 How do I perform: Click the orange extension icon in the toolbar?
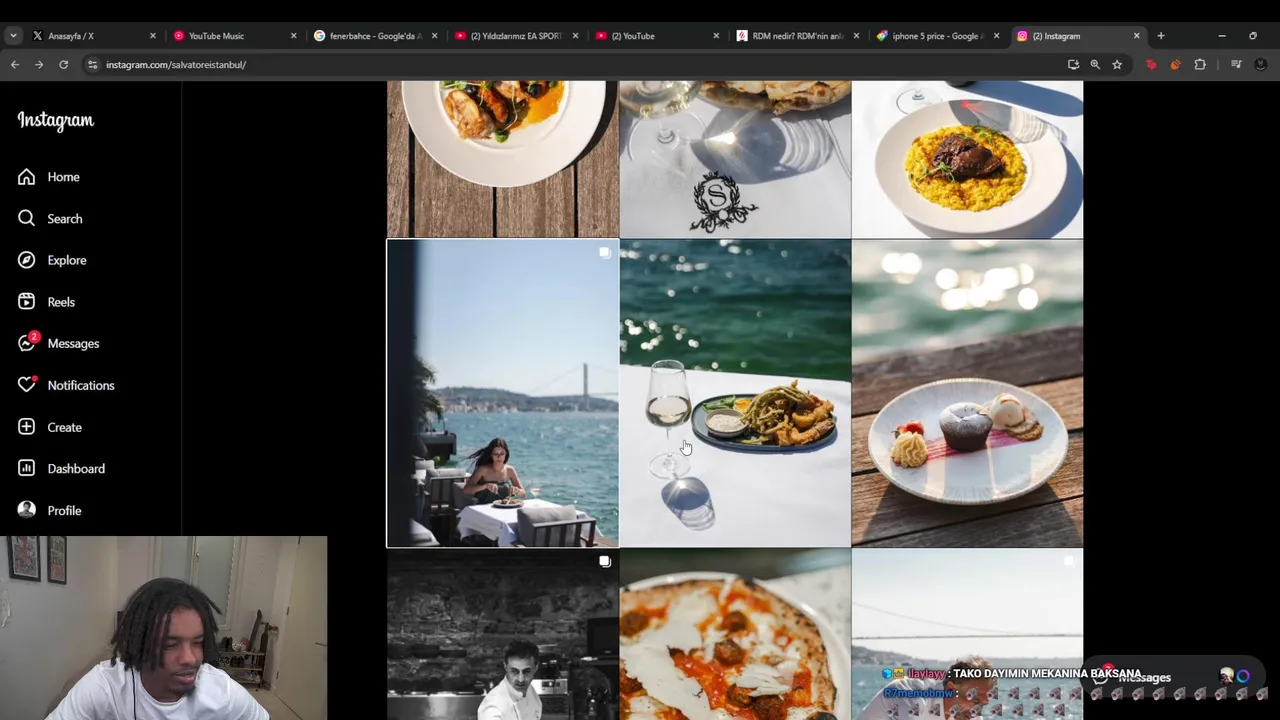[1175, 64]
